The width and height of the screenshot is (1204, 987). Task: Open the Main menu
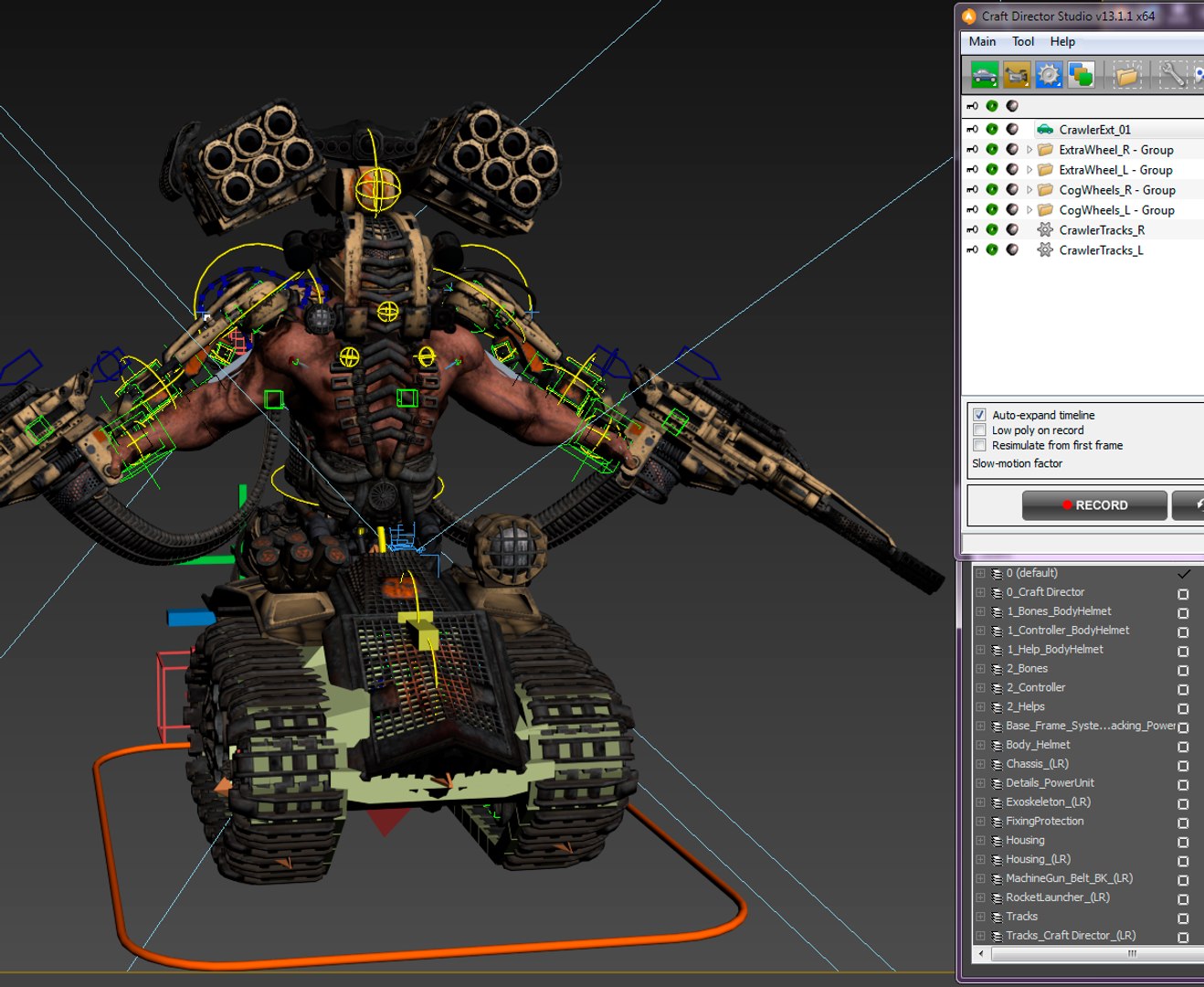tap(982, 41)
